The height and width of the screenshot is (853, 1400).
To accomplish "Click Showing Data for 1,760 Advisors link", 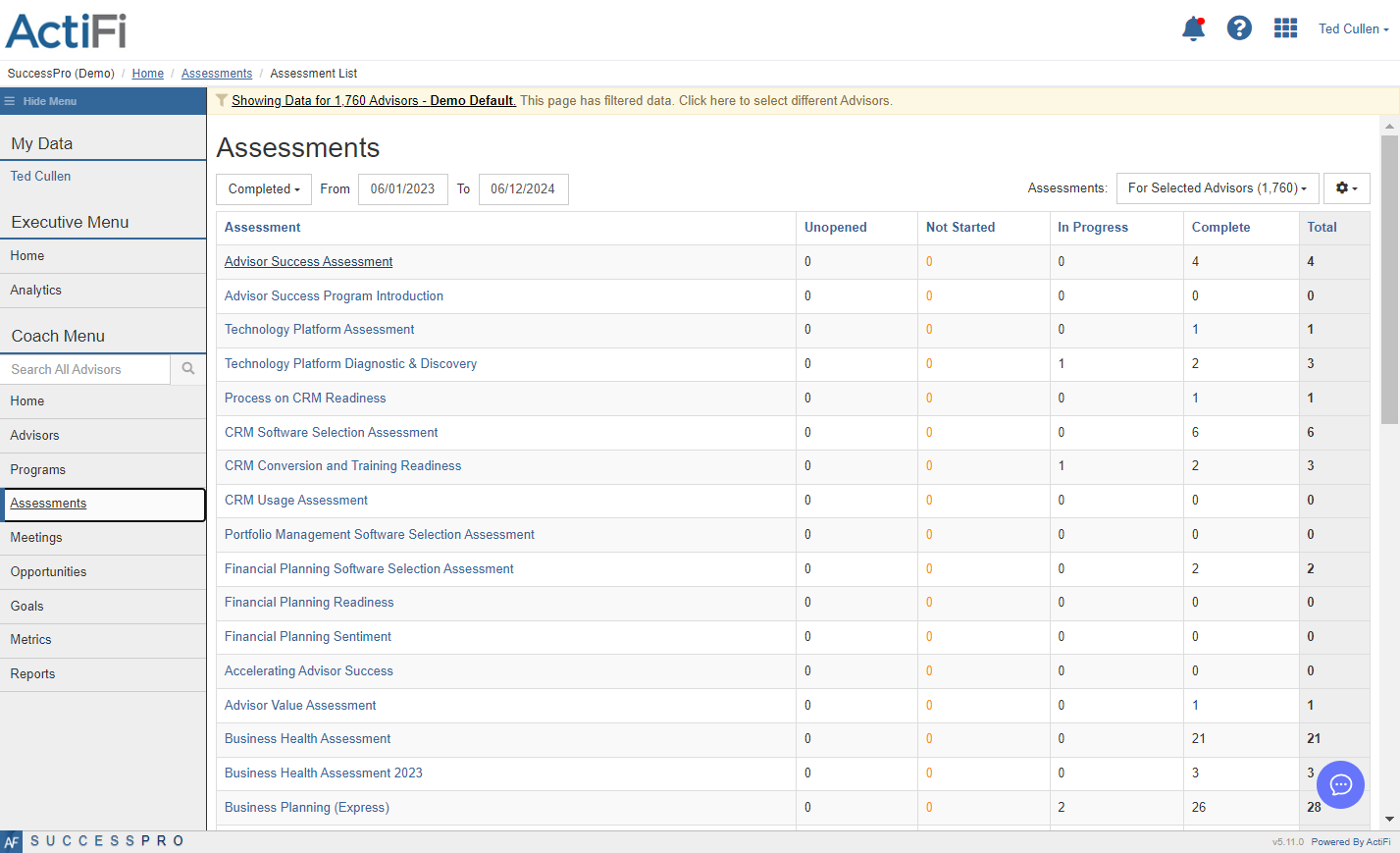I will coord(374,101).
